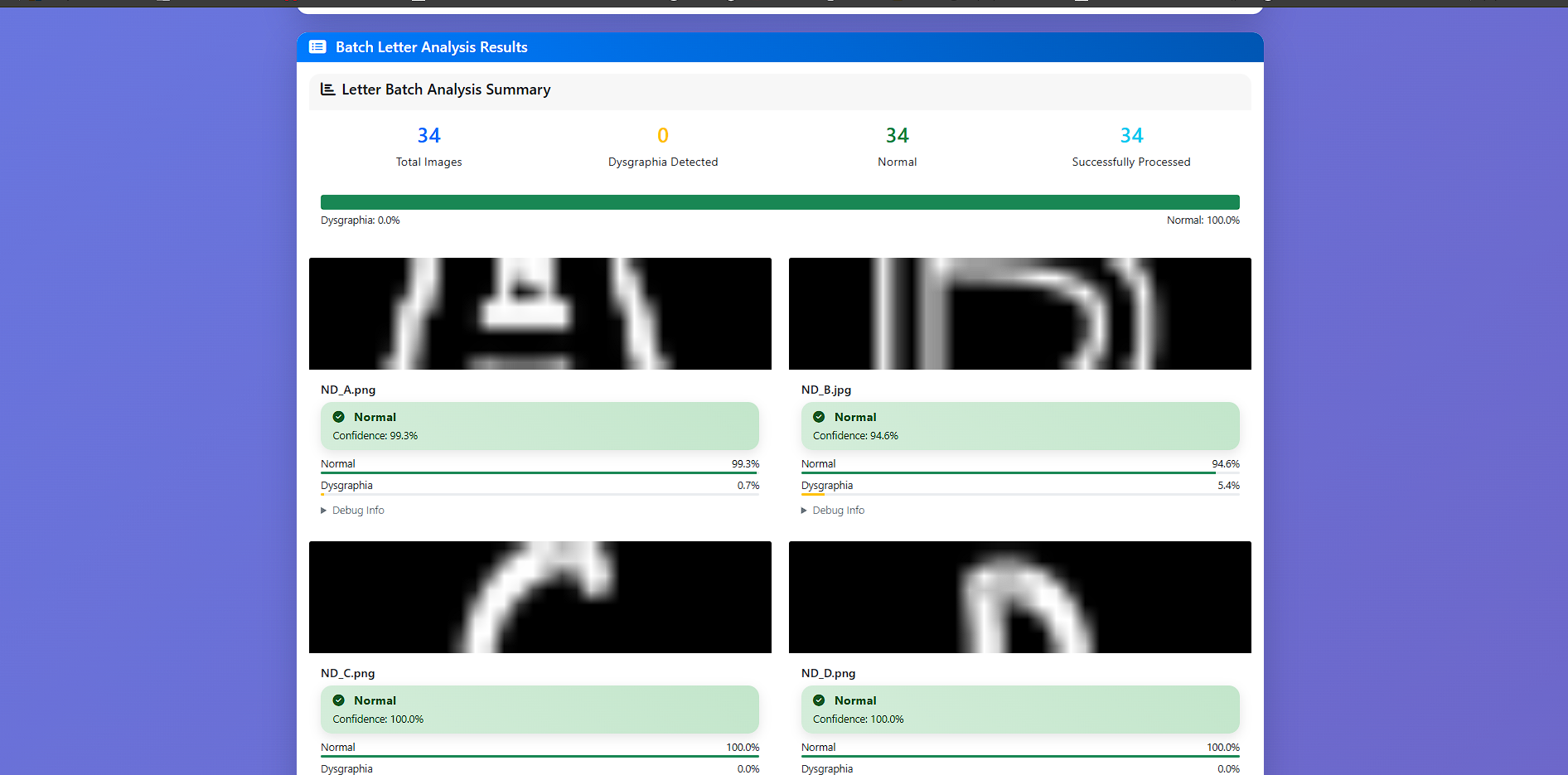
Task: Click 'Confidence: 94.6%' in ND_B.jpg card
Action: tap(855, 436)
